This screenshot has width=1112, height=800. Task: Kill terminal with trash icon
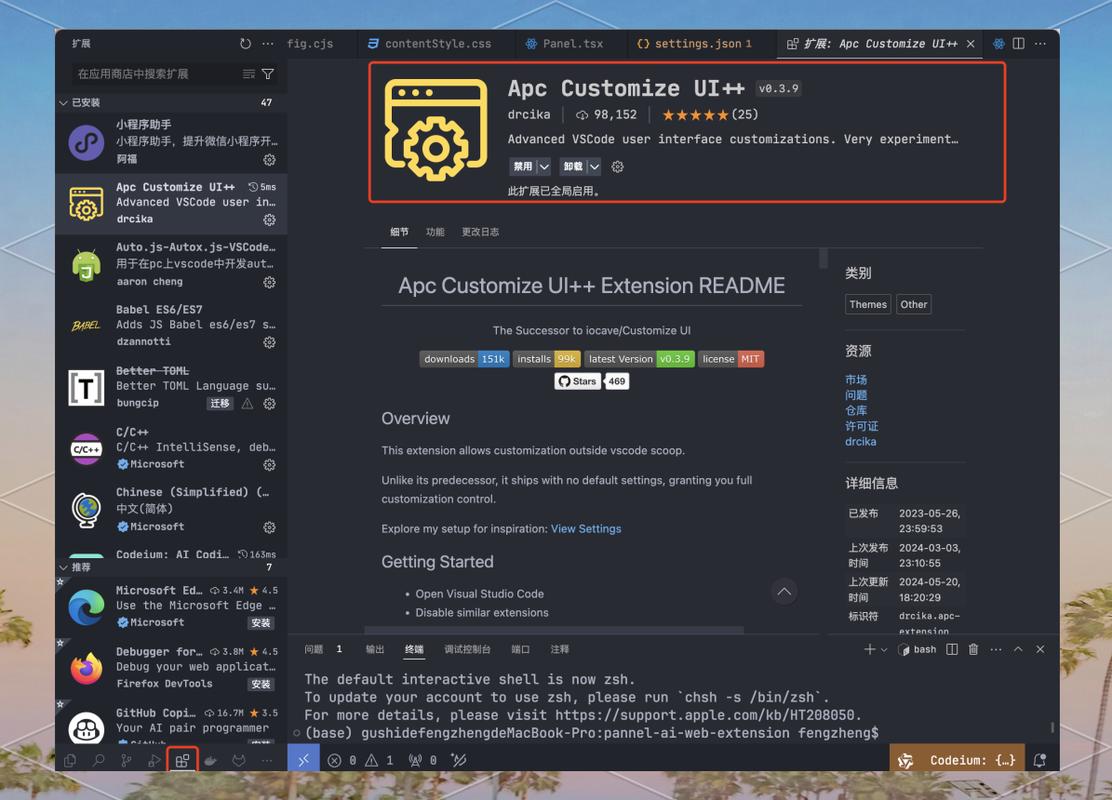(x=974, y=650)
